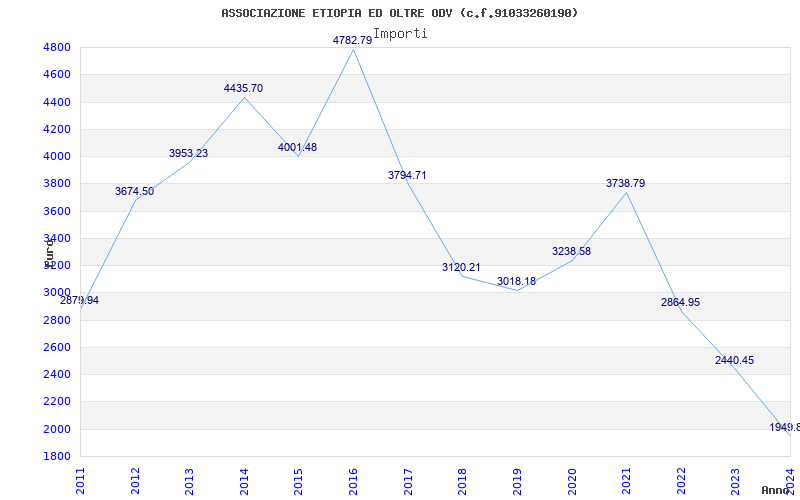Image resolution: width=800 pixels, height=500 pixels.
Task: Click the Anno axis title
Action: click(x=775, y=490)
